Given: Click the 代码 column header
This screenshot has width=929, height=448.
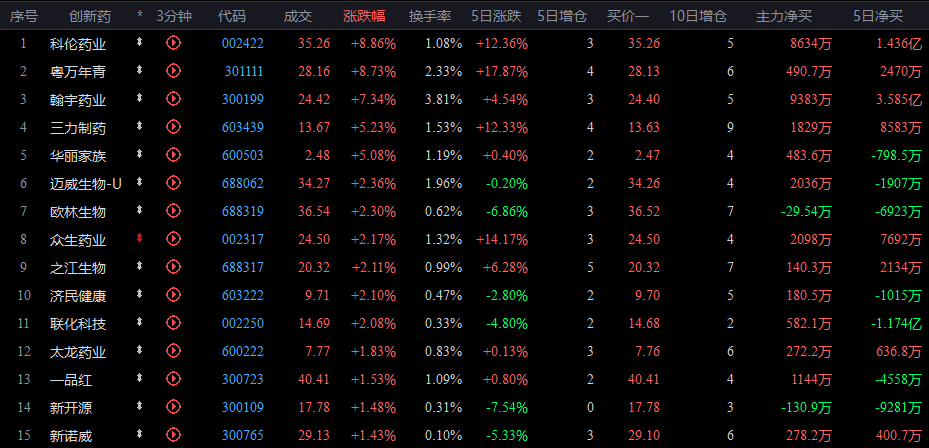Looking at the screenshot, I should [x=232, y=16].
